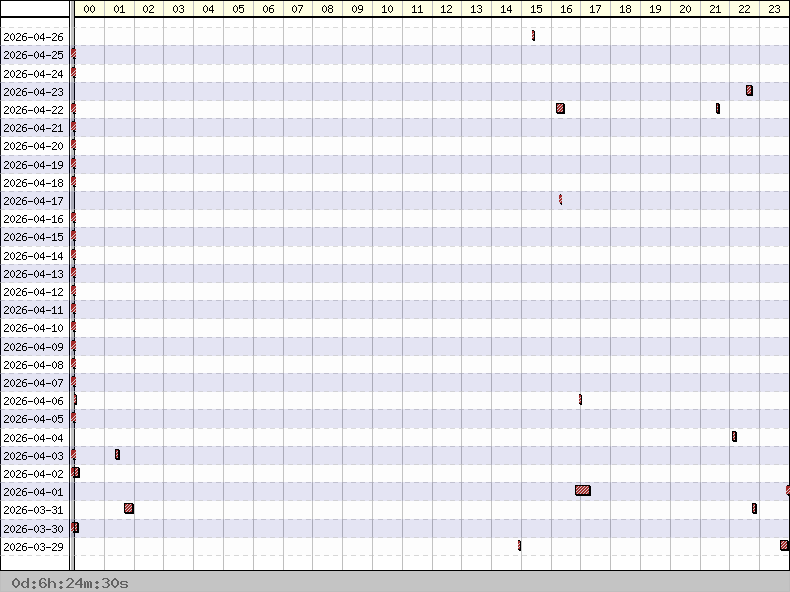This screenshot has height=592, width=790.
Task: Select the 2026-03-29 marker near hour 14
Action: [x=519, y=545]
